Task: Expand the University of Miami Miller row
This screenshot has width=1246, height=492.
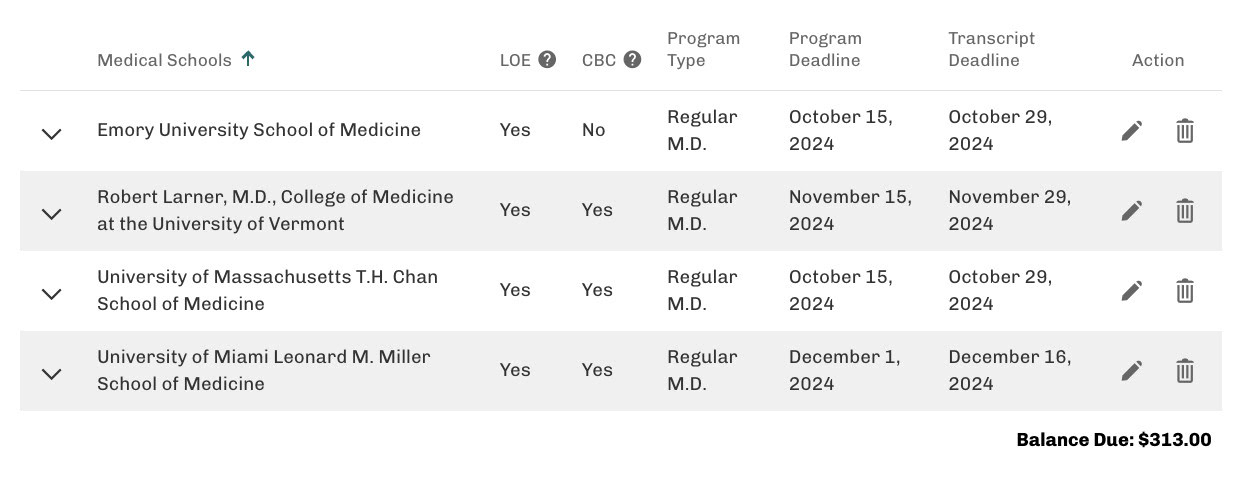Action: click(x=51, y=373)
